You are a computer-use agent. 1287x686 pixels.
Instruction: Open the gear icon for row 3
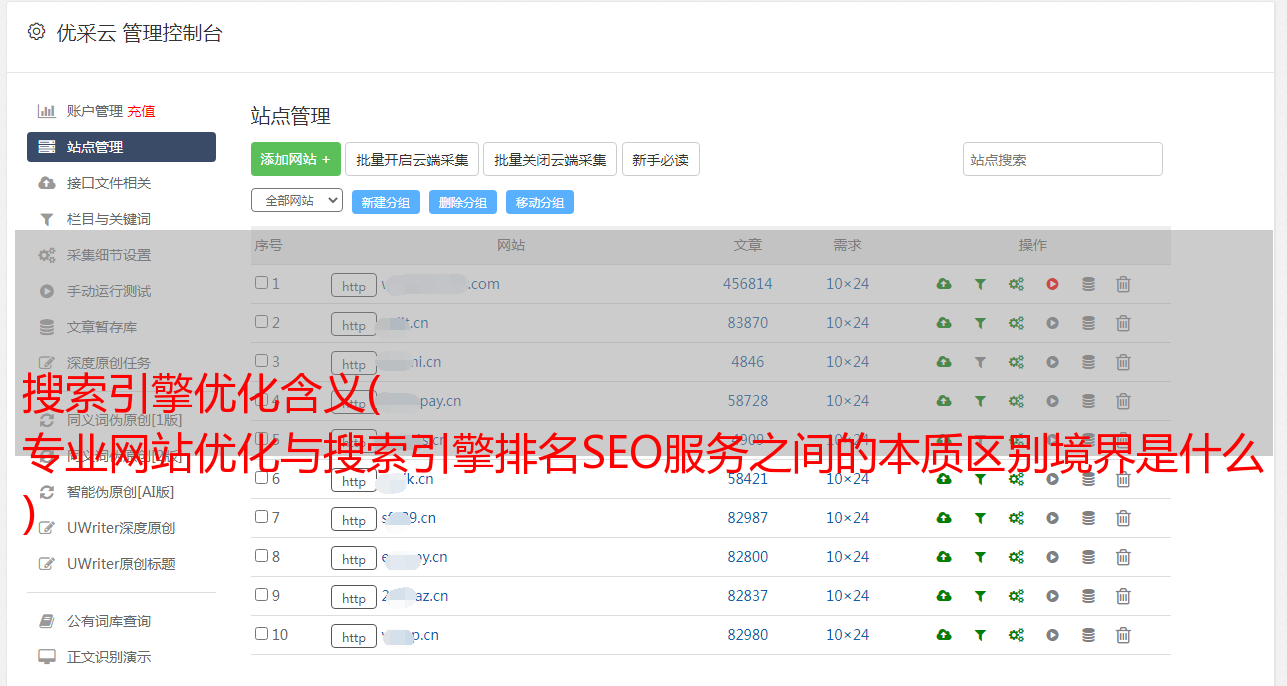tap(1016, 362)
